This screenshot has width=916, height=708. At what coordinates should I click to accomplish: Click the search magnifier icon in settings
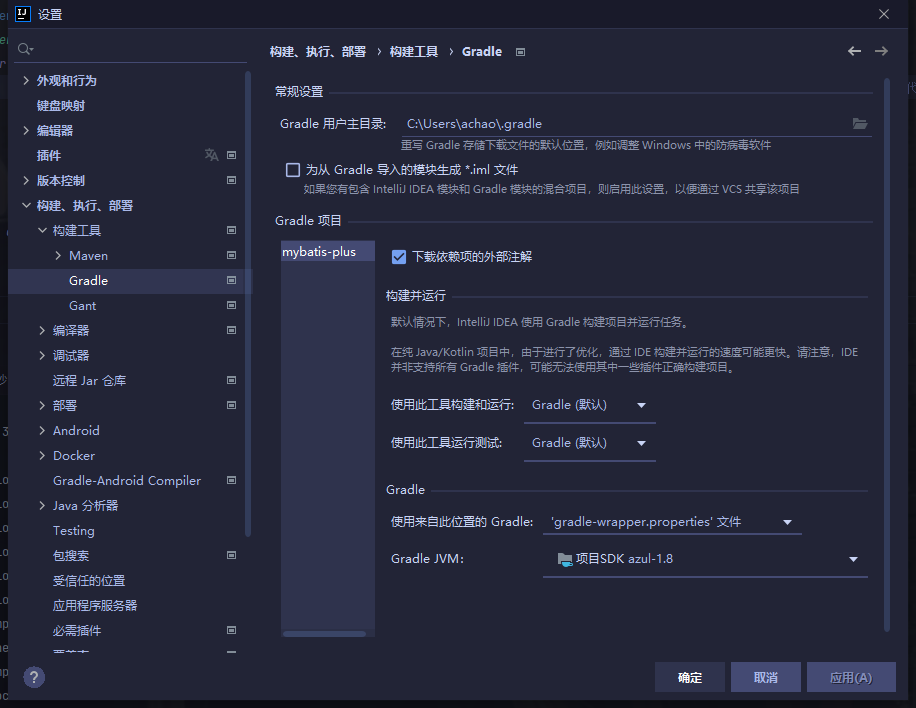click(25, 49)
